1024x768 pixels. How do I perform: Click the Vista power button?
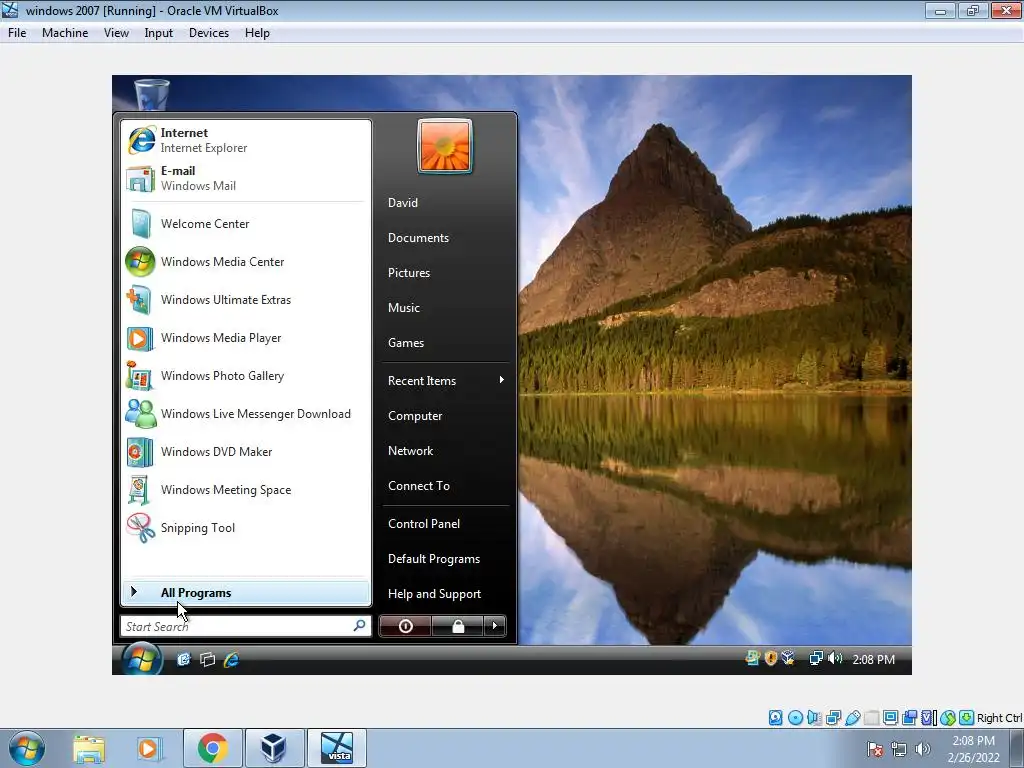click(405, 626)
